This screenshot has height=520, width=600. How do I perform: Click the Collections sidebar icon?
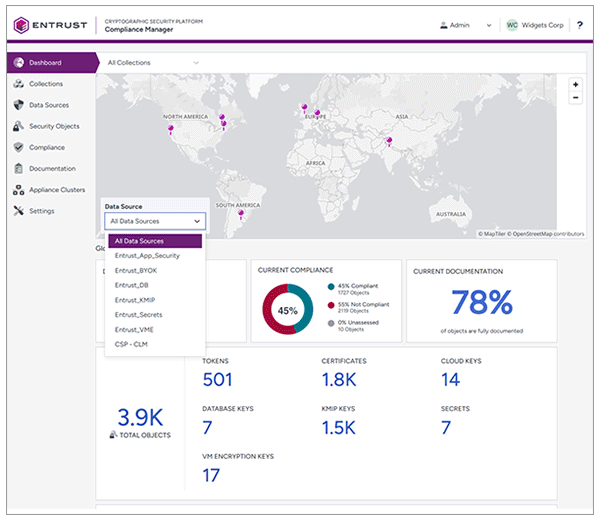(18, 84)
